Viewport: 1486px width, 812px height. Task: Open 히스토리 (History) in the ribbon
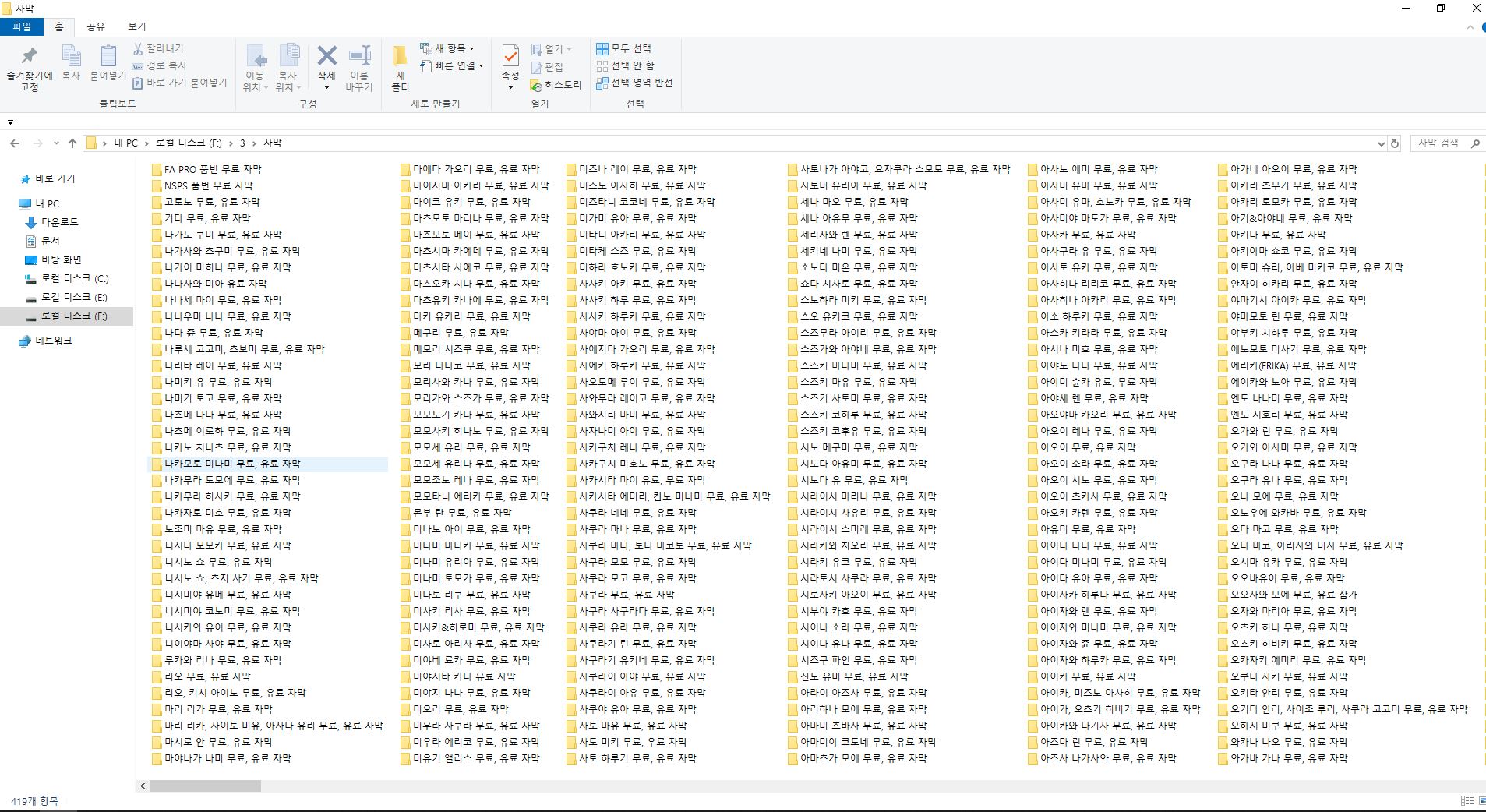pos(556,85)
